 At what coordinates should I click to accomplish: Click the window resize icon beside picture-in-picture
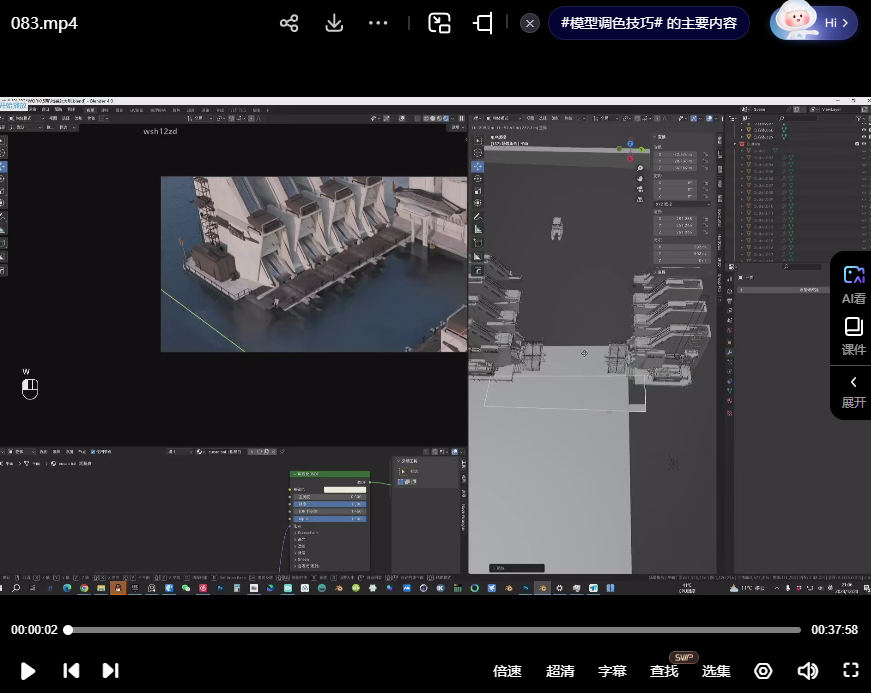click(x=484, y=23)
